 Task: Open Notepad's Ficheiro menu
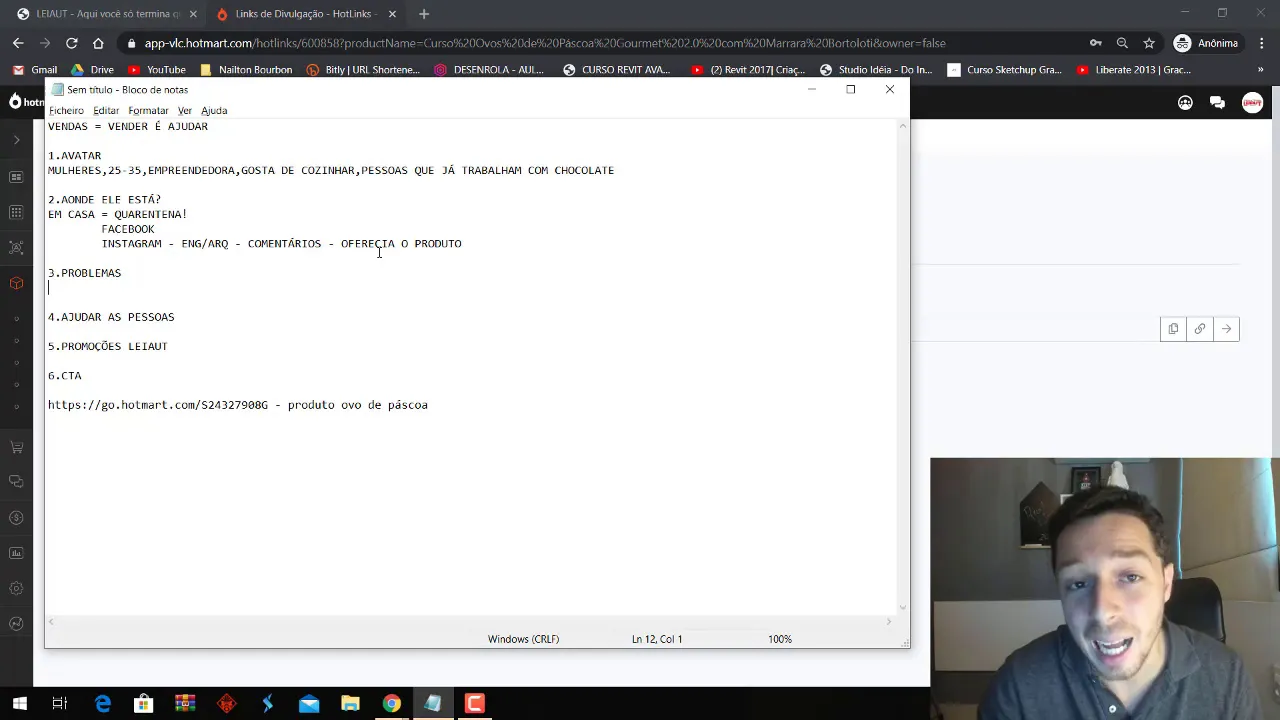click(66, 111)
